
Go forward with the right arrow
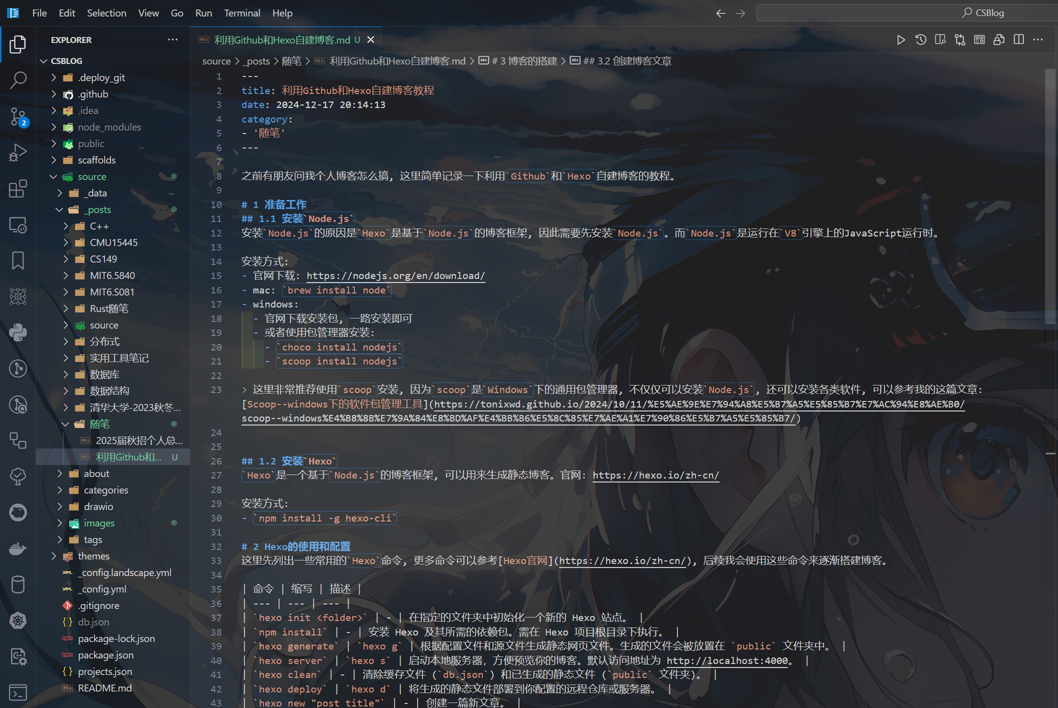pos(740,13)
